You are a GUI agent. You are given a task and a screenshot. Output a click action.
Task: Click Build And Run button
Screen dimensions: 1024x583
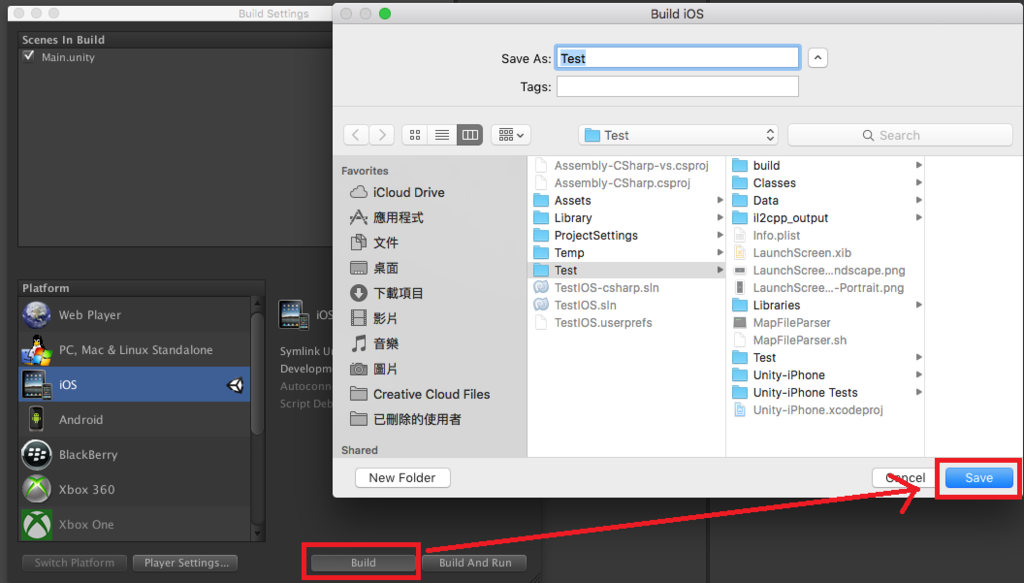(x=475, y=563)
